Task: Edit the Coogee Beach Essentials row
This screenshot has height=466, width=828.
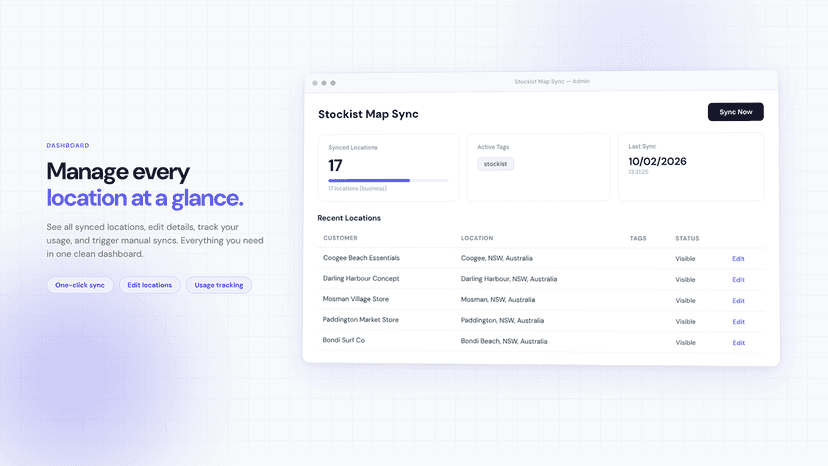Action: coord(738,259)
